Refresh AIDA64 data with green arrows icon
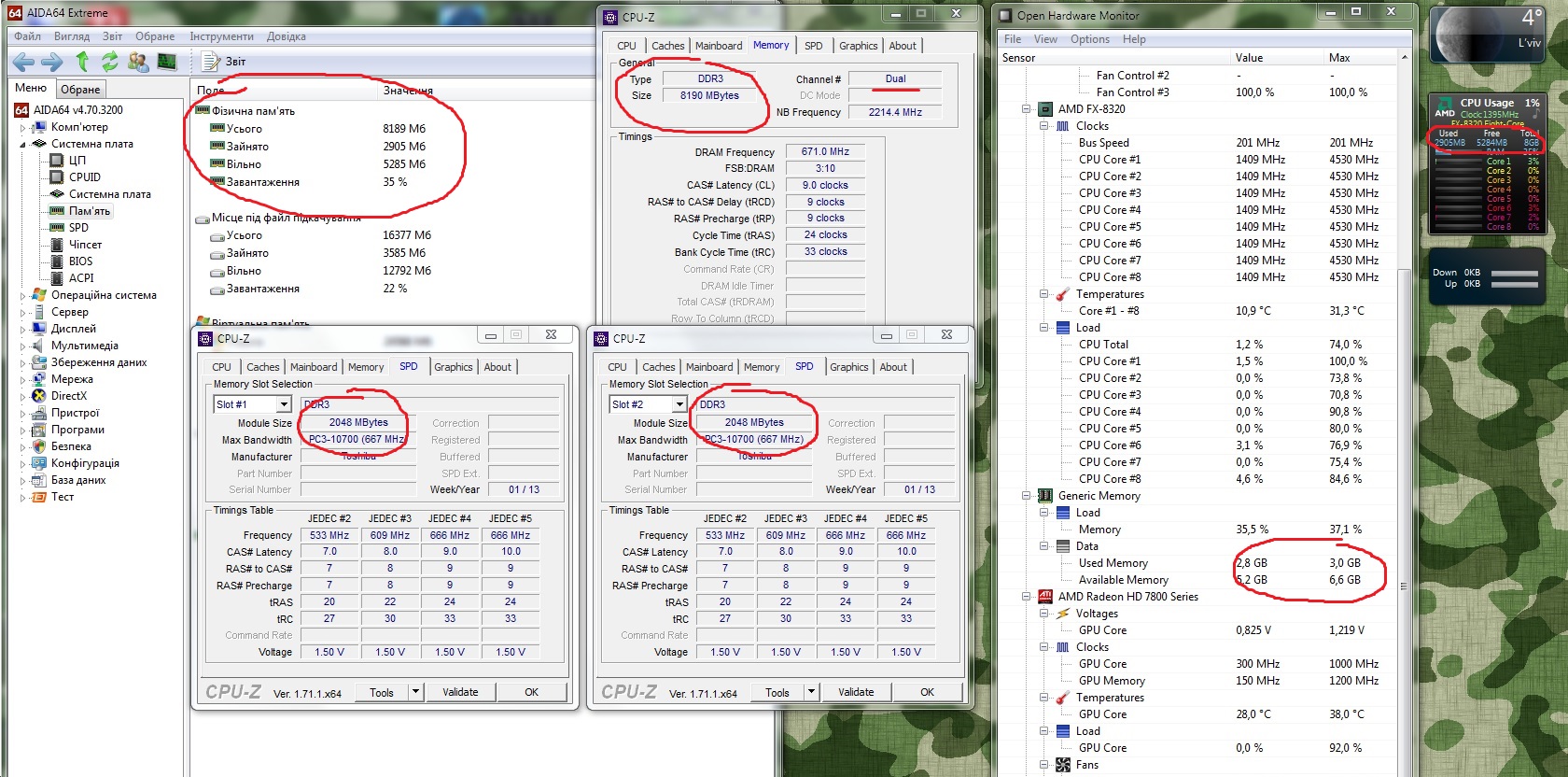 pyautogui.click(x=110, y=62)
